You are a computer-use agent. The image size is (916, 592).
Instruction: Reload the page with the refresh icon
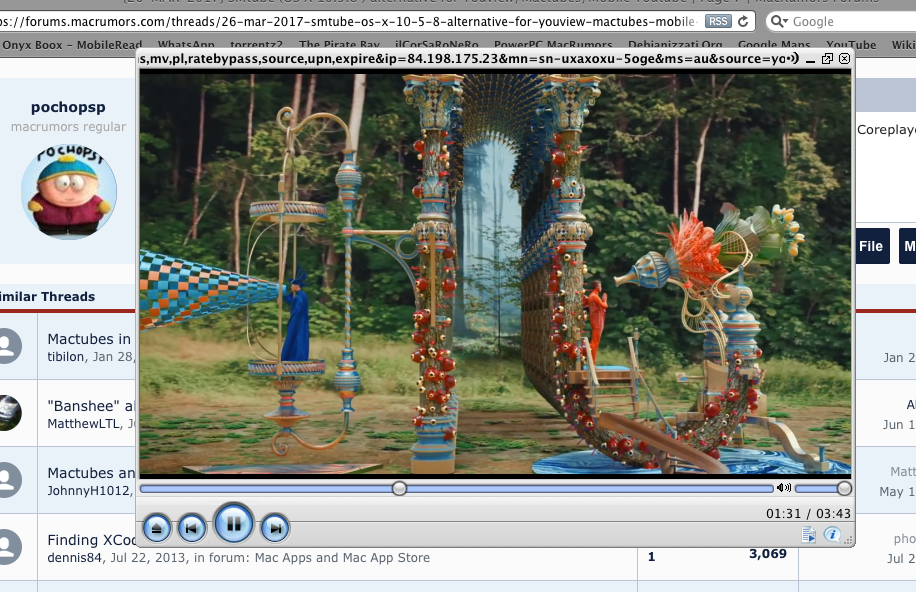coord(743,21)
